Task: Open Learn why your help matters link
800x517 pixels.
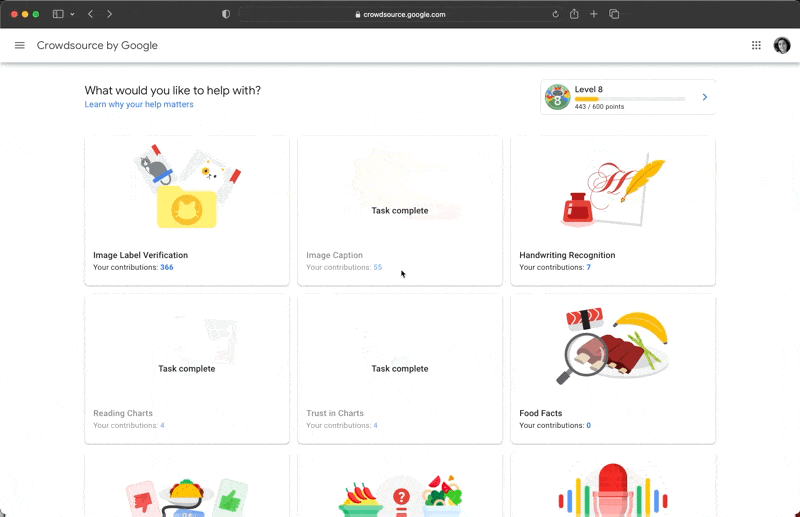Action: coord(139,104)
